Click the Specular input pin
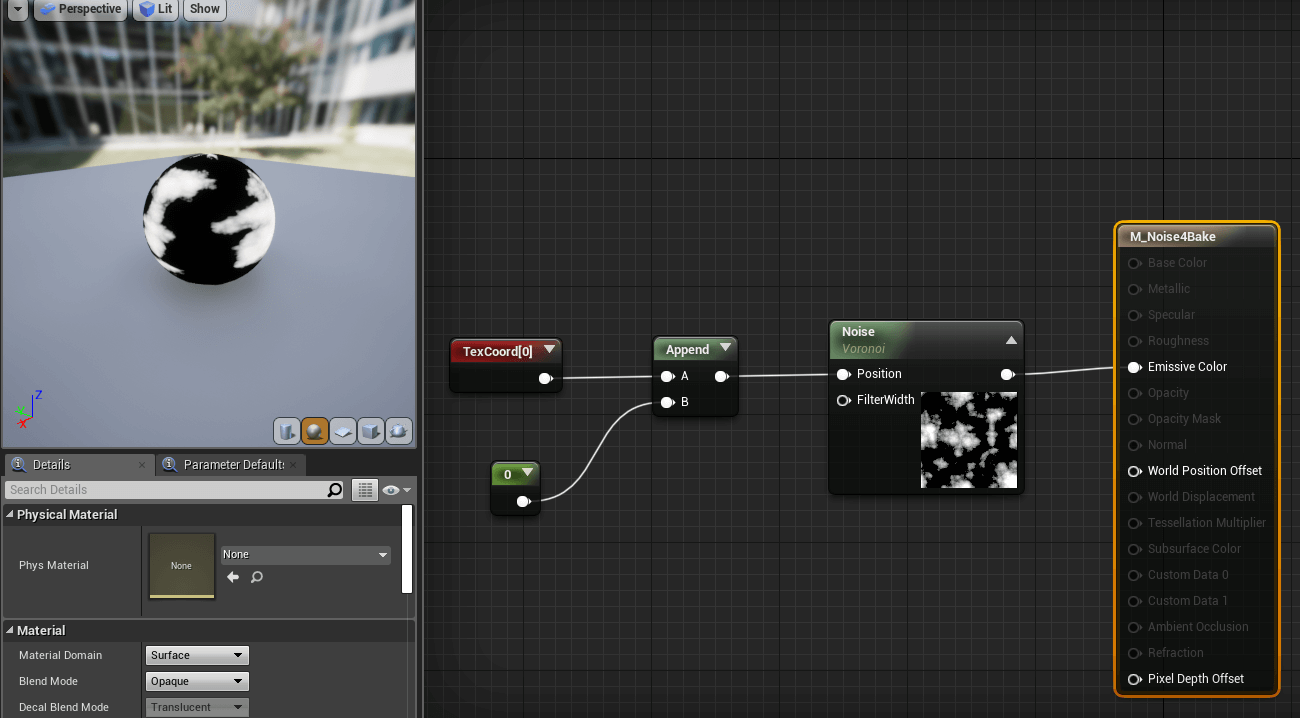Viewport: 1300px width, 718px height. (x=1135, y=315)
